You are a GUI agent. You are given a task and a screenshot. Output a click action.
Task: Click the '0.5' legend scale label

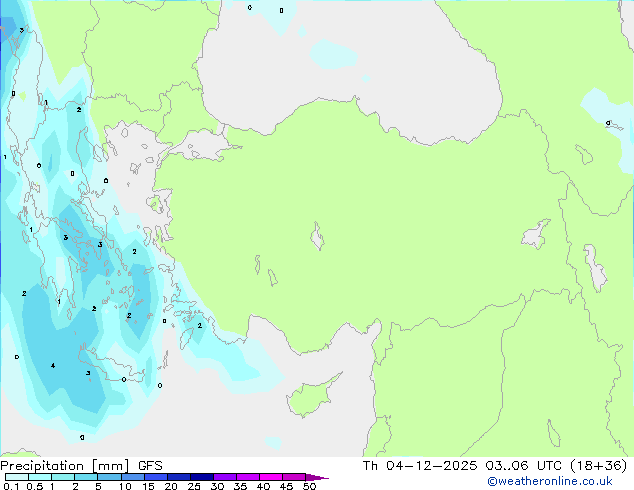coord(35,486)
